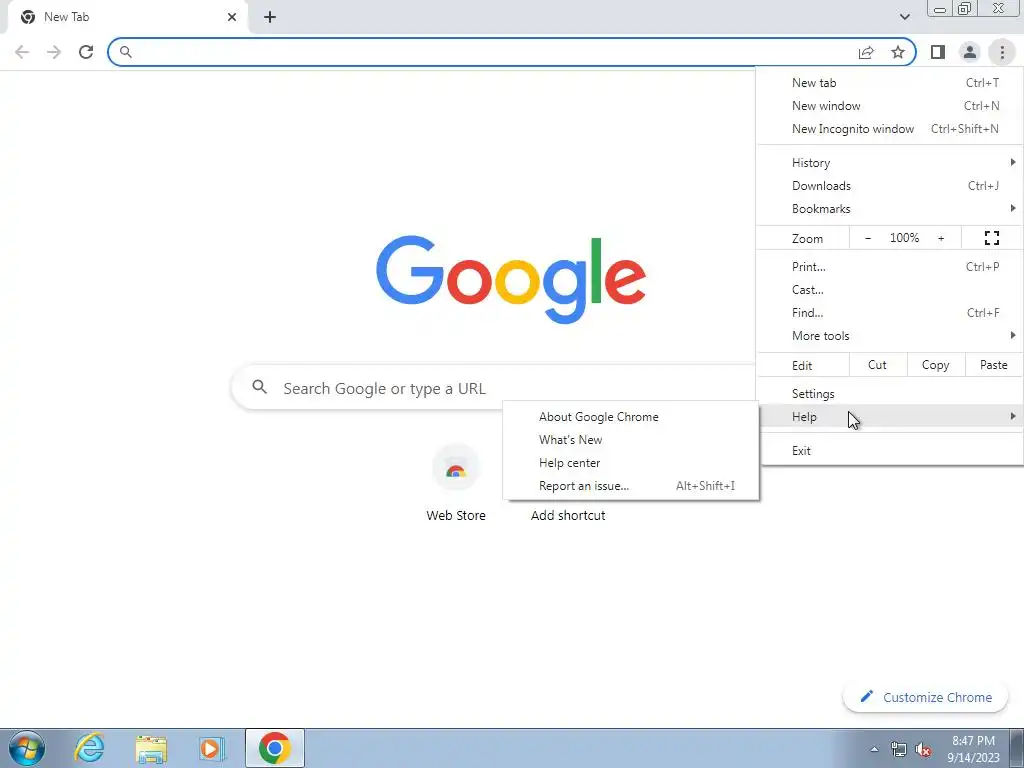This screenshot has height=768, width=1024.
Task: Open What's New in Help submenu
Action: click(631, 440)
